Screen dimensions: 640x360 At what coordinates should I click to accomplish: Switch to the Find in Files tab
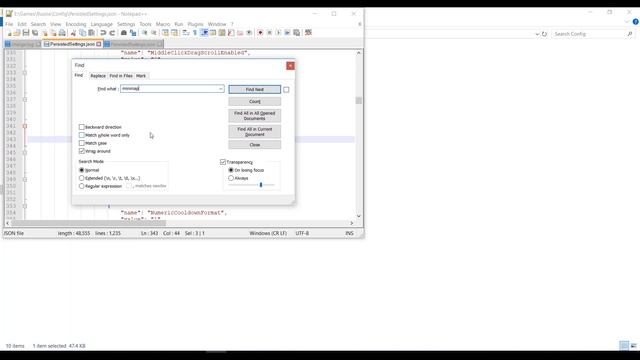pyautogui.click(x=121, y=76)
